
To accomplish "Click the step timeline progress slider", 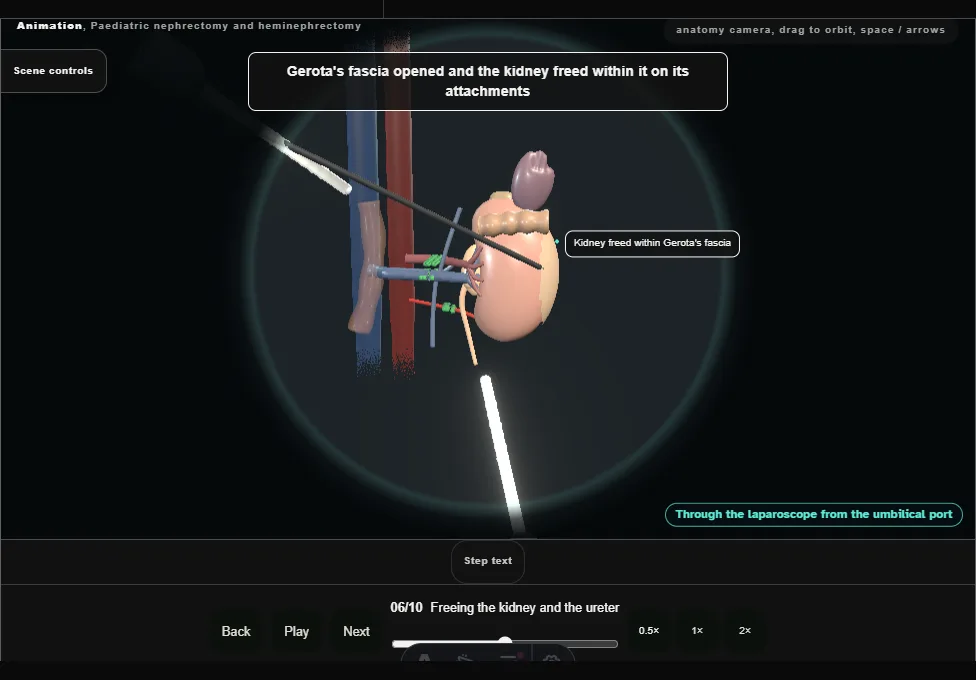I will click(x=505, y=643).
